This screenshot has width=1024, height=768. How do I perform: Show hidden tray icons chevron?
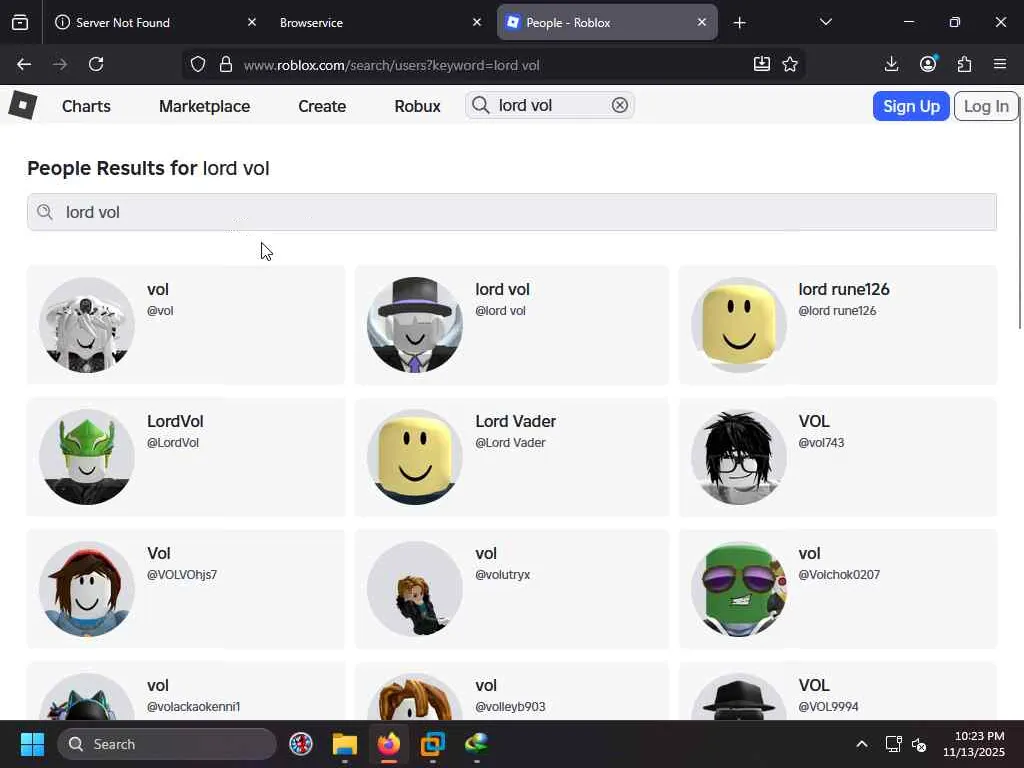[x=862, y=744]
